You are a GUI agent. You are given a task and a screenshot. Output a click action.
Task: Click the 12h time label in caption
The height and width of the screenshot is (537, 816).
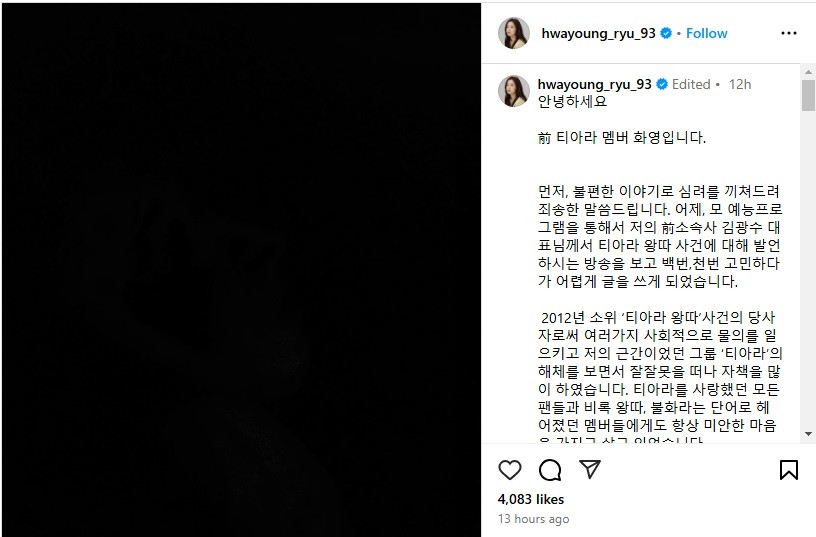(x=740, y=84)
